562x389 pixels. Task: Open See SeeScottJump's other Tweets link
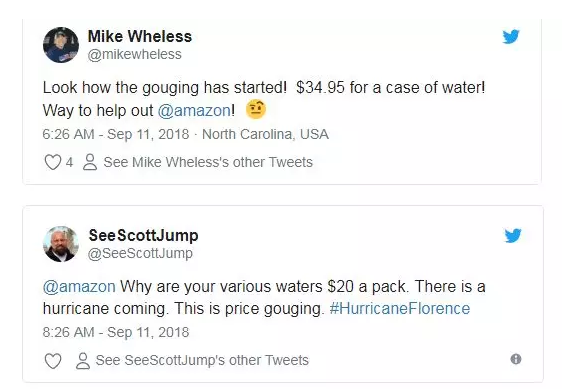click(202, 360)
